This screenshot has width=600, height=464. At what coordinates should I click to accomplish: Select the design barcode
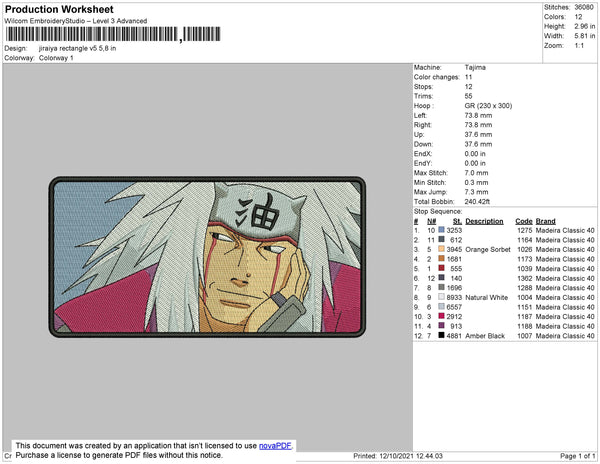pos(113,34)
